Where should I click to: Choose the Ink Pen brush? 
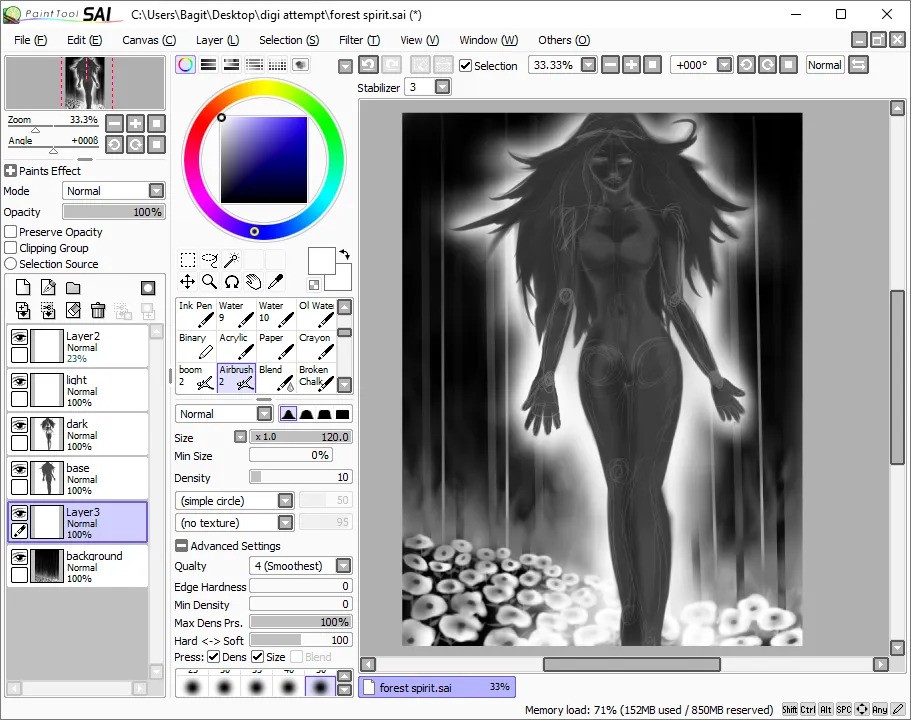pyautogui.click(x=196, y=314)
